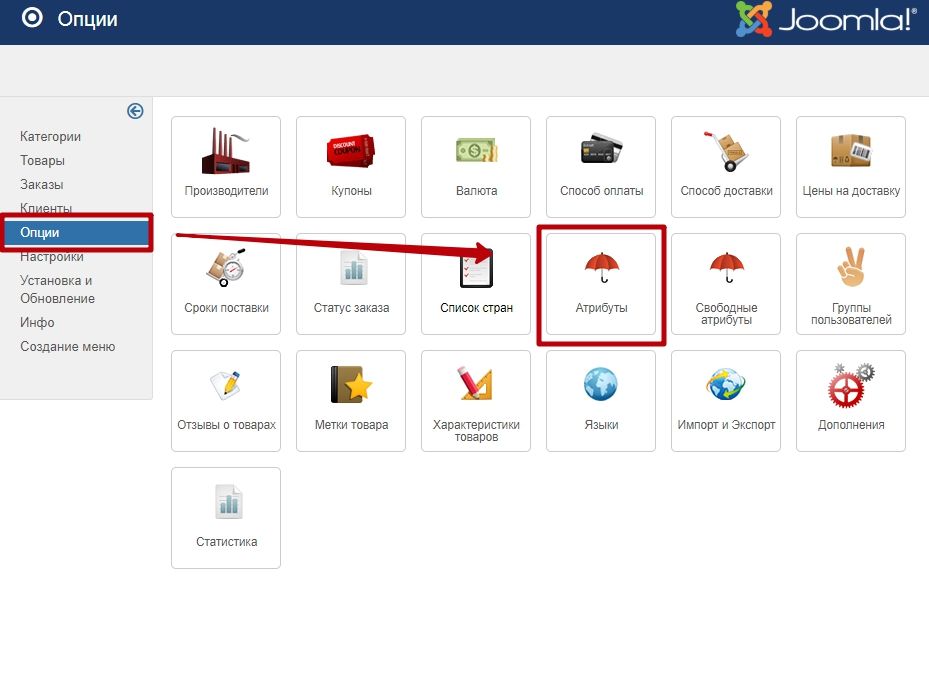Viewport: 929px width, 693px height.
Task: Click the Цены на доставку label
Action: [x=851, y=191]
